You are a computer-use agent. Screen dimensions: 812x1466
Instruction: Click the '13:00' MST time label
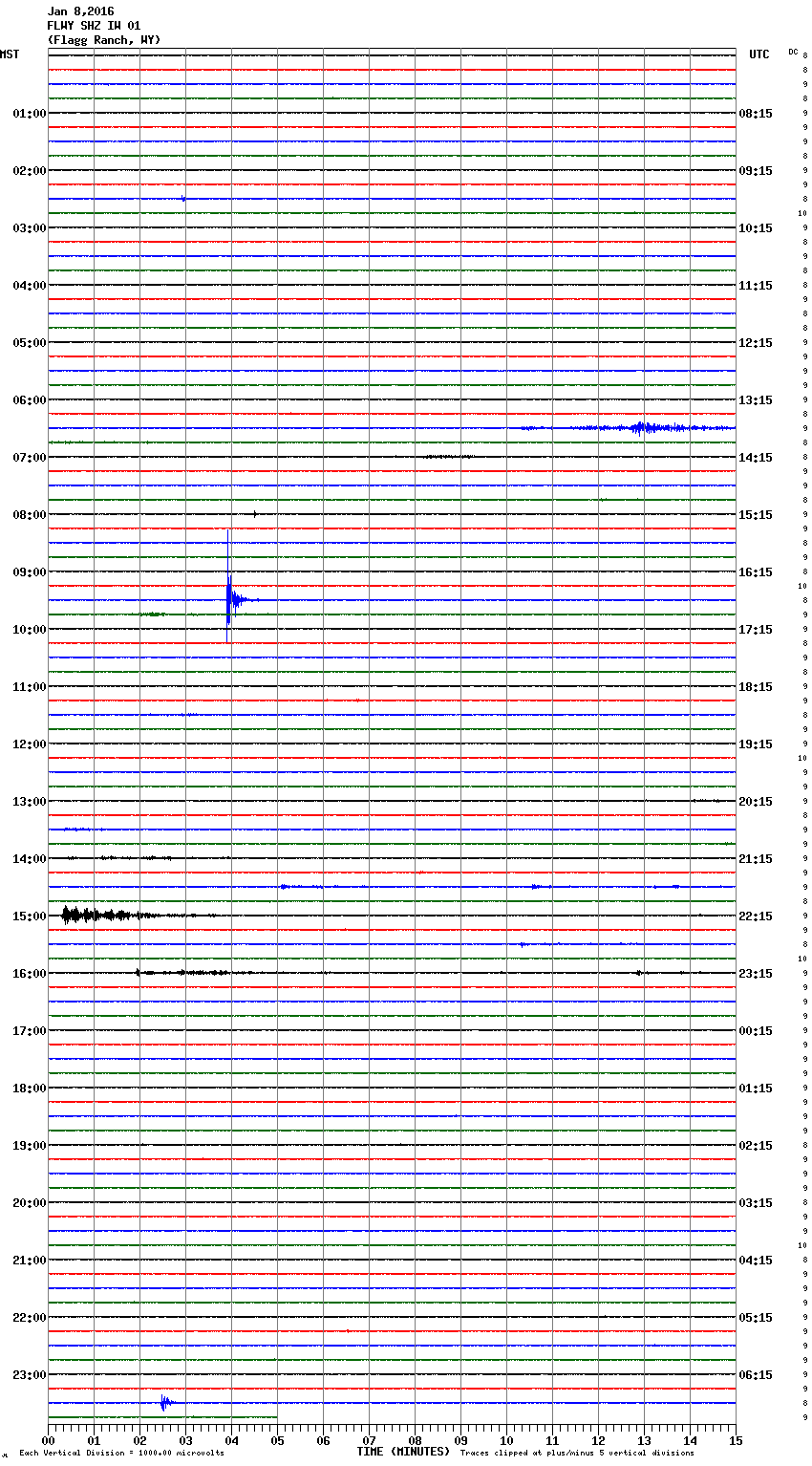pyautogui.click(x=30, y=802)
